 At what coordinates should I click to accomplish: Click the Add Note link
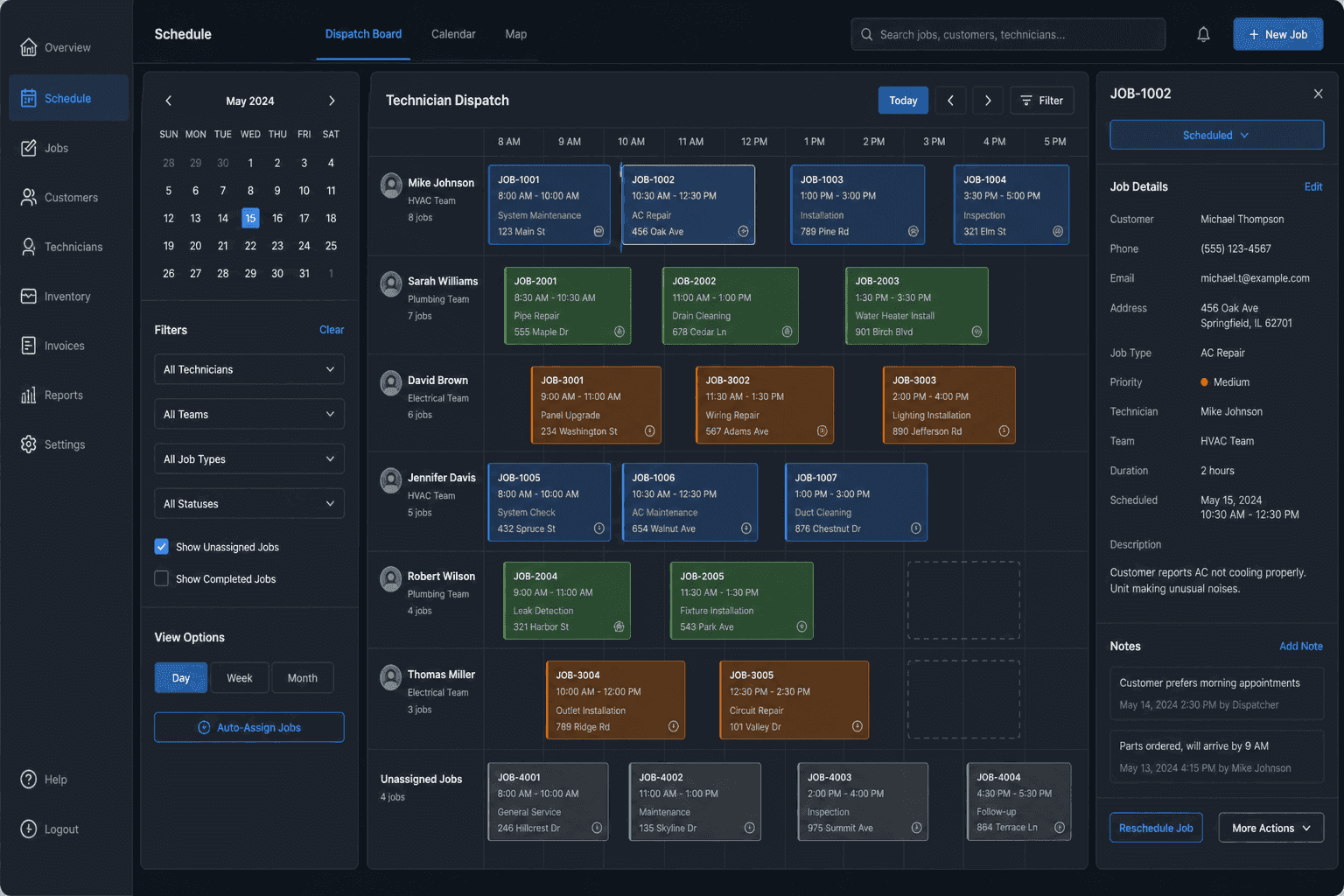(x=1301, y=647)
